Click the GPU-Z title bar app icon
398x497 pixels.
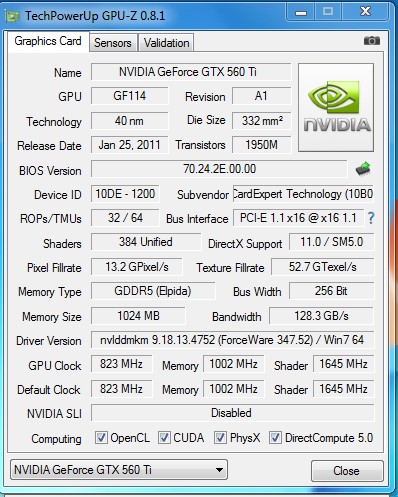coord(13,16)
